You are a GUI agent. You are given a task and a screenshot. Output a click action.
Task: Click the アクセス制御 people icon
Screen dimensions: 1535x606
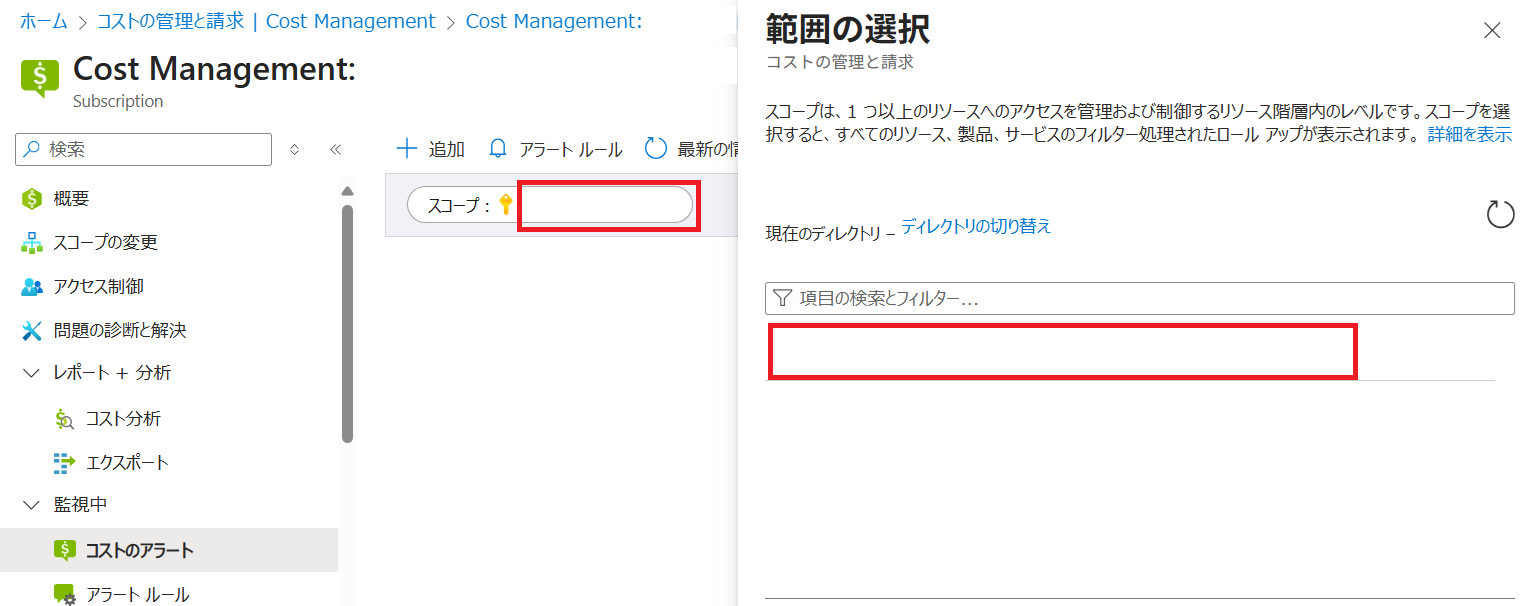[x=32, y=287]
